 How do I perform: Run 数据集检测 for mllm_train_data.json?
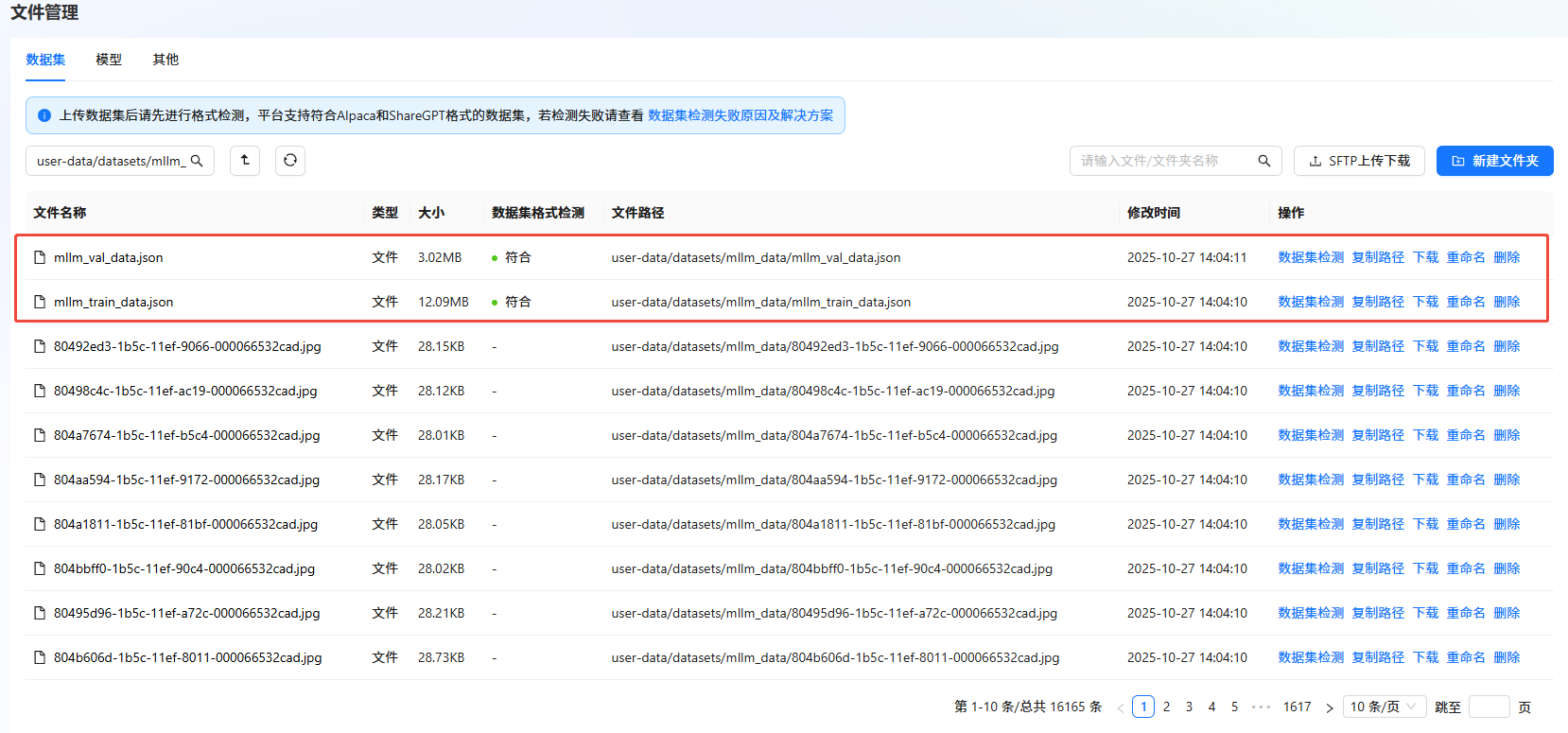[x=1310, y=302]
